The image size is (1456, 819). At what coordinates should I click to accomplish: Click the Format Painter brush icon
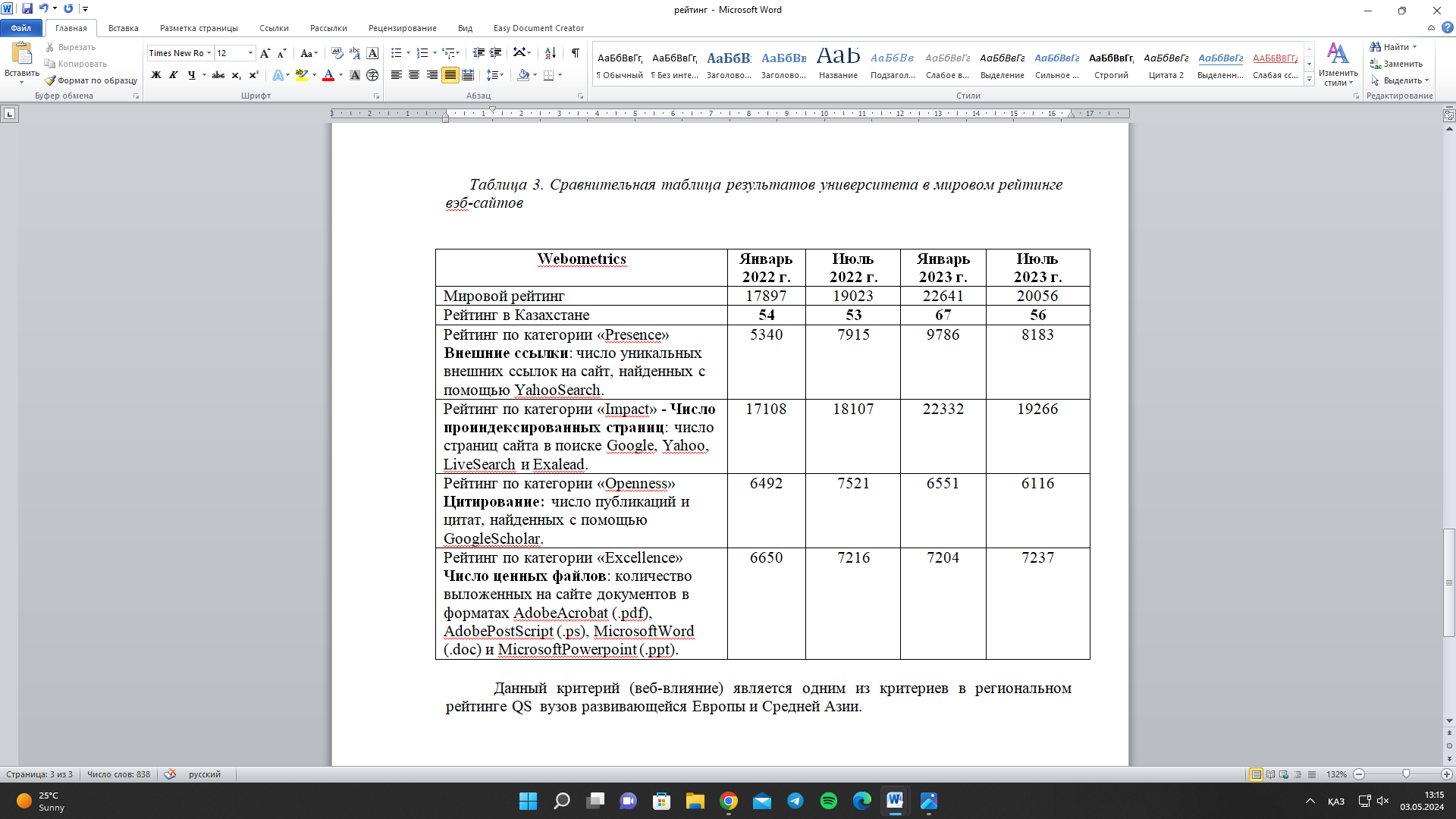(51, 80)
